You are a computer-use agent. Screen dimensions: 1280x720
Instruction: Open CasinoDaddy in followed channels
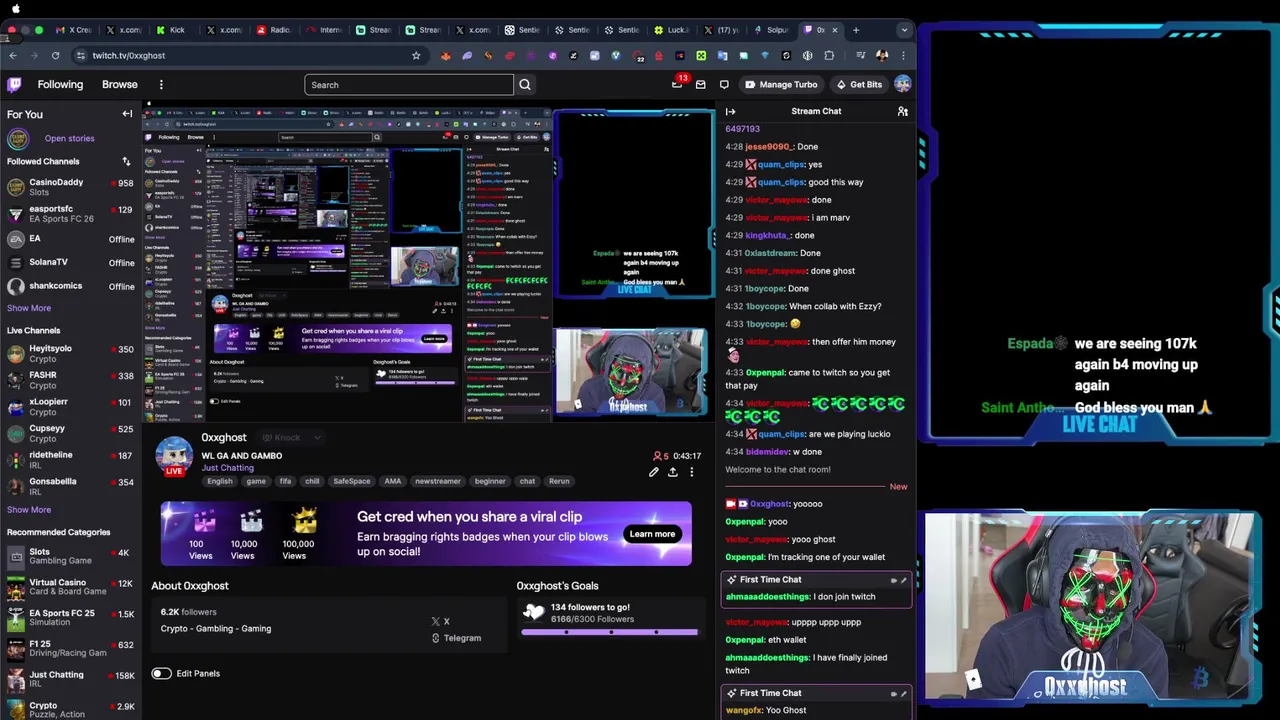tap(70, 187)
